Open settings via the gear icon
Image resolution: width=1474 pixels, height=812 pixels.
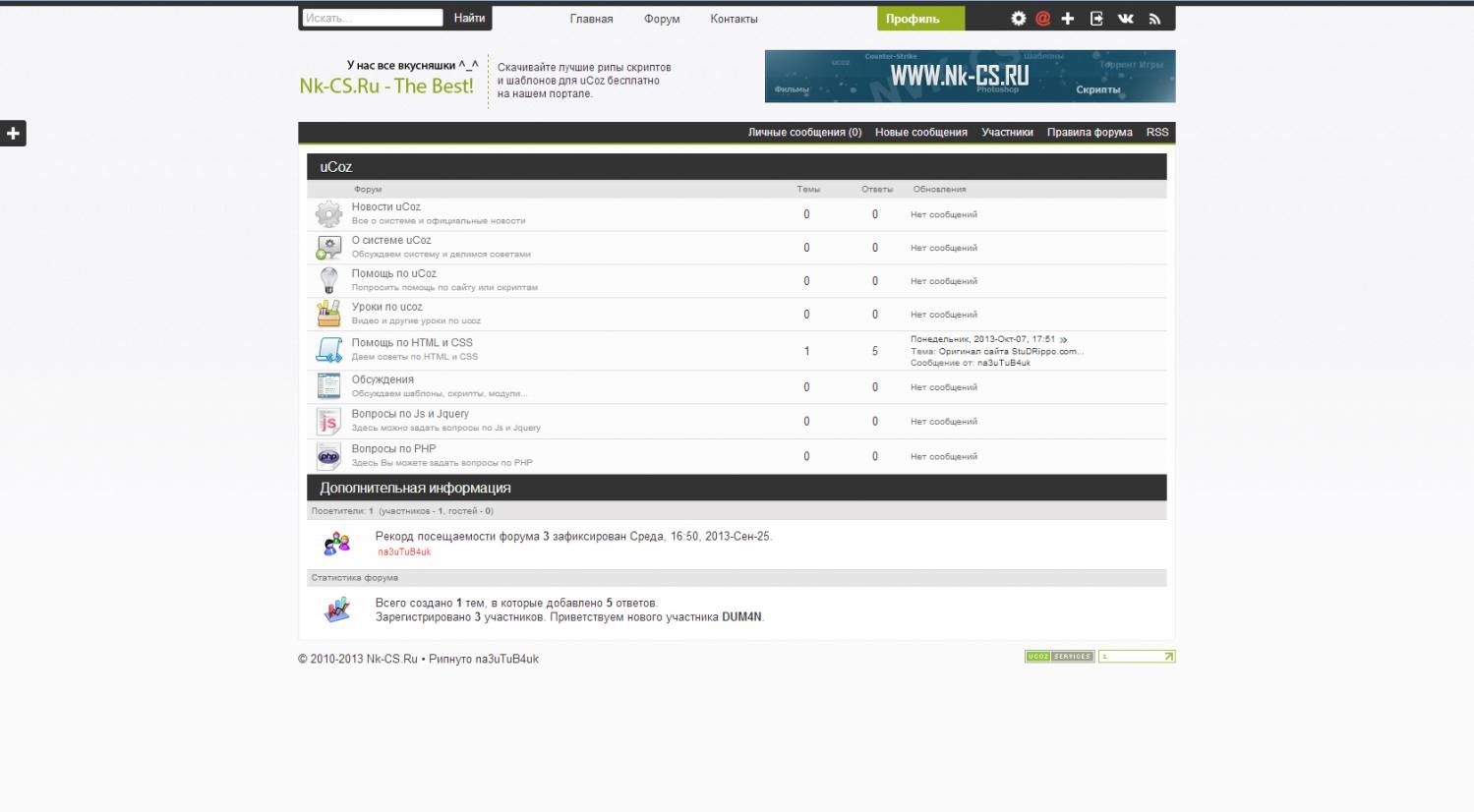[x=1018, y=19]
